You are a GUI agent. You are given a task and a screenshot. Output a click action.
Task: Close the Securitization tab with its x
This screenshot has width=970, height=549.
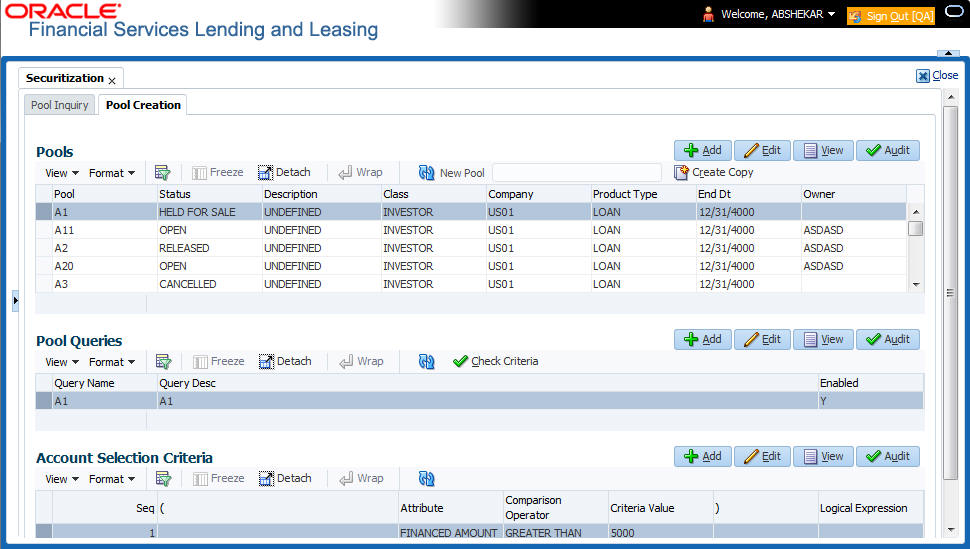coord(112,80)
